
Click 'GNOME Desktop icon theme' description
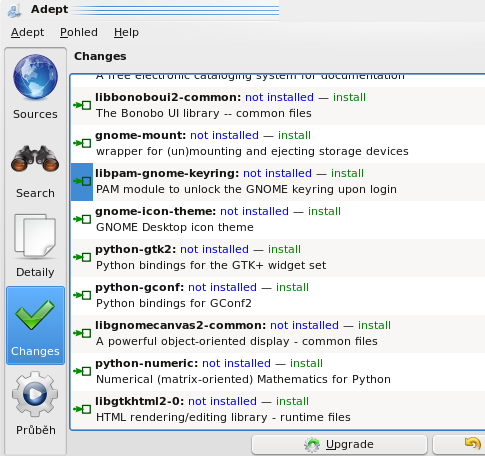pyautogui.click(x=175, y=227)
